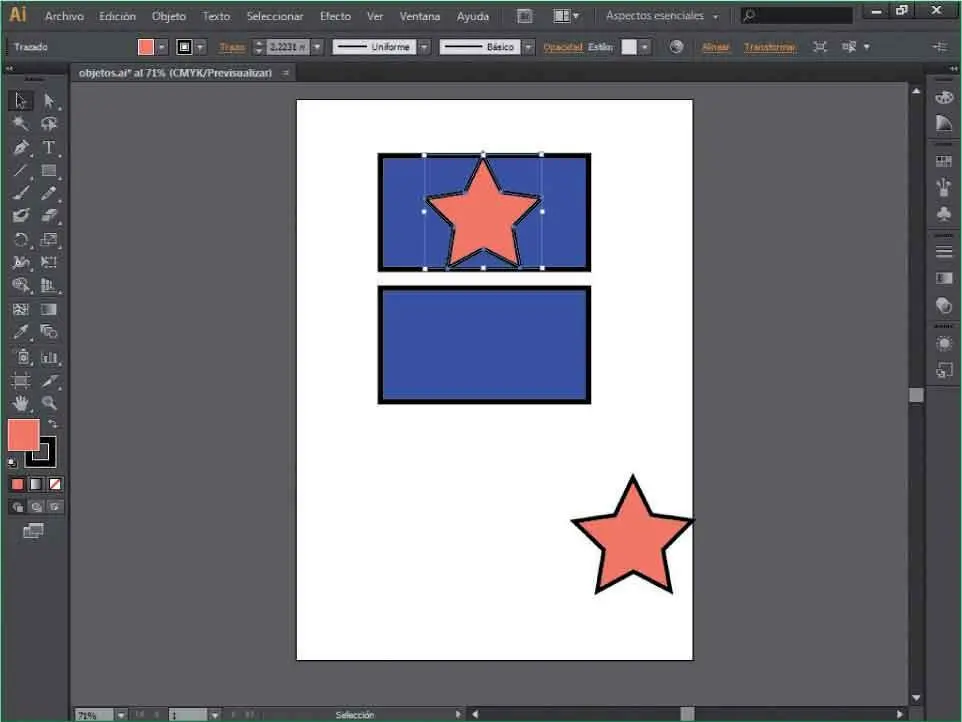Select the Rectangle tool

(49, 171)
